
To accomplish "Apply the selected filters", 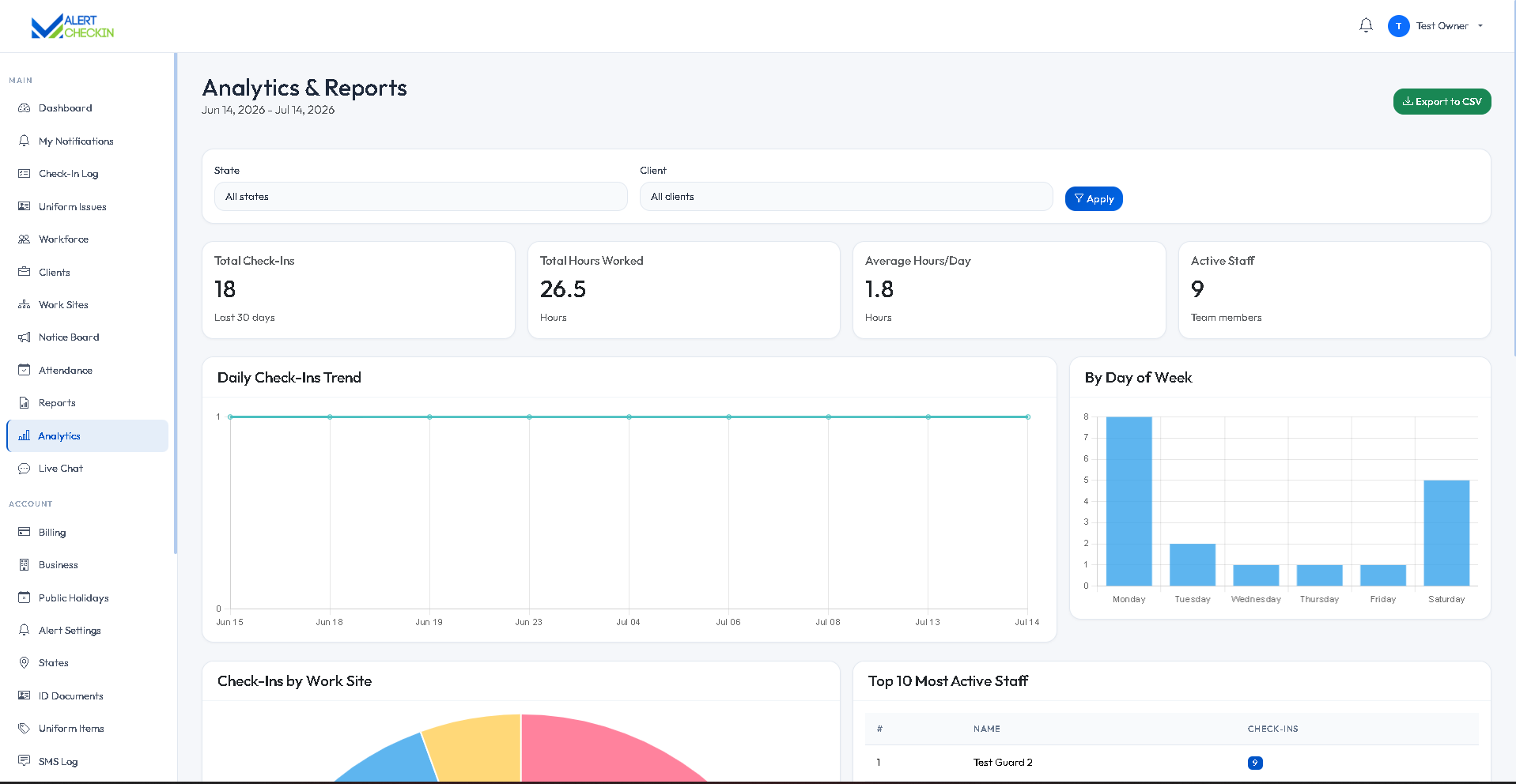I will [x=1094, y=199].
